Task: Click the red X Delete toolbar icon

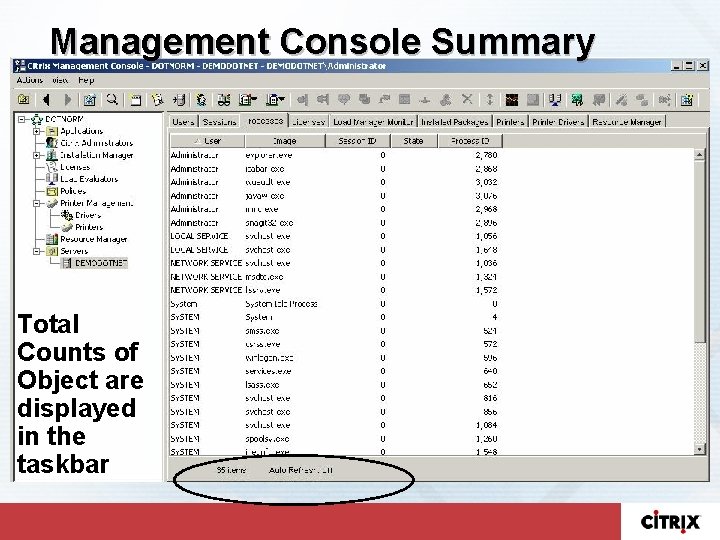Action: click(467, 99)
